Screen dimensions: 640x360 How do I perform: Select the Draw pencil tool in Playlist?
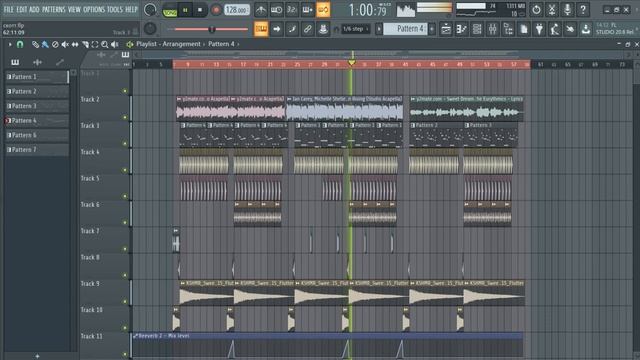pos(36,44)
